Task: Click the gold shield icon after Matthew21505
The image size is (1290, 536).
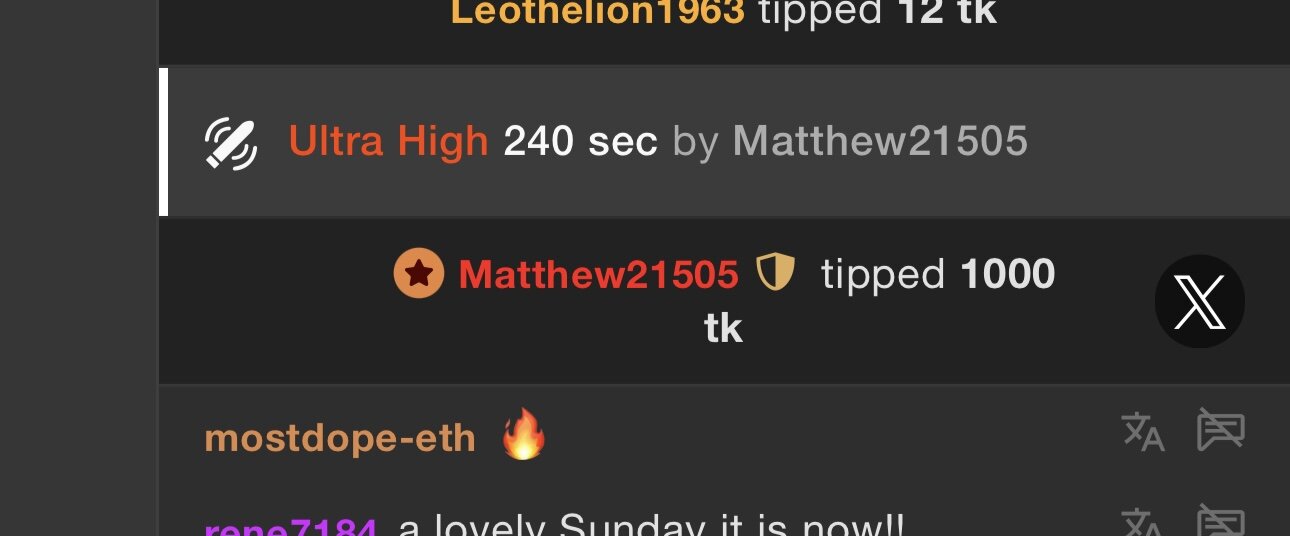Action: (775, 271)
